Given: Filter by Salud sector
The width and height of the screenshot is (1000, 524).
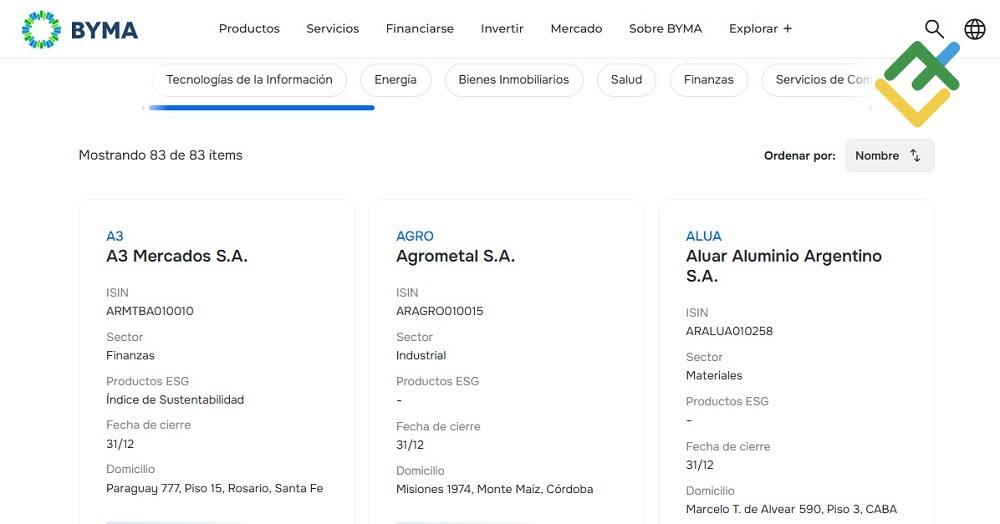Looking at the screenshot, I should (626, 80).
